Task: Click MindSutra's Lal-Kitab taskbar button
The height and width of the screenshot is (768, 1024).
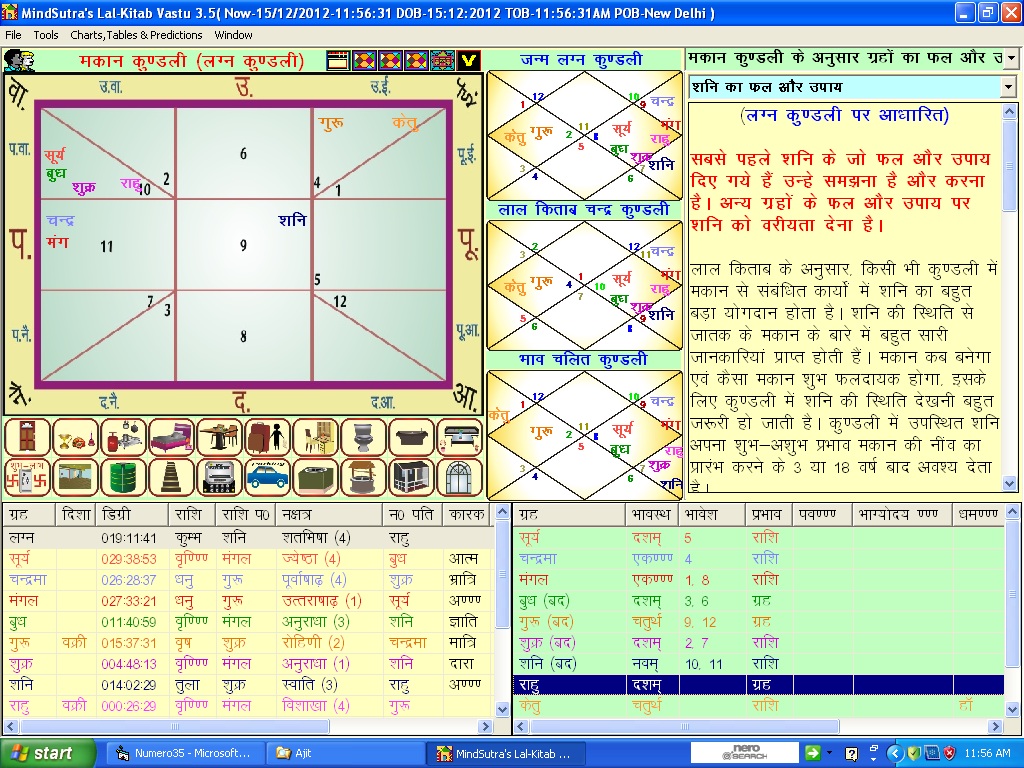Action: (504, 753)
